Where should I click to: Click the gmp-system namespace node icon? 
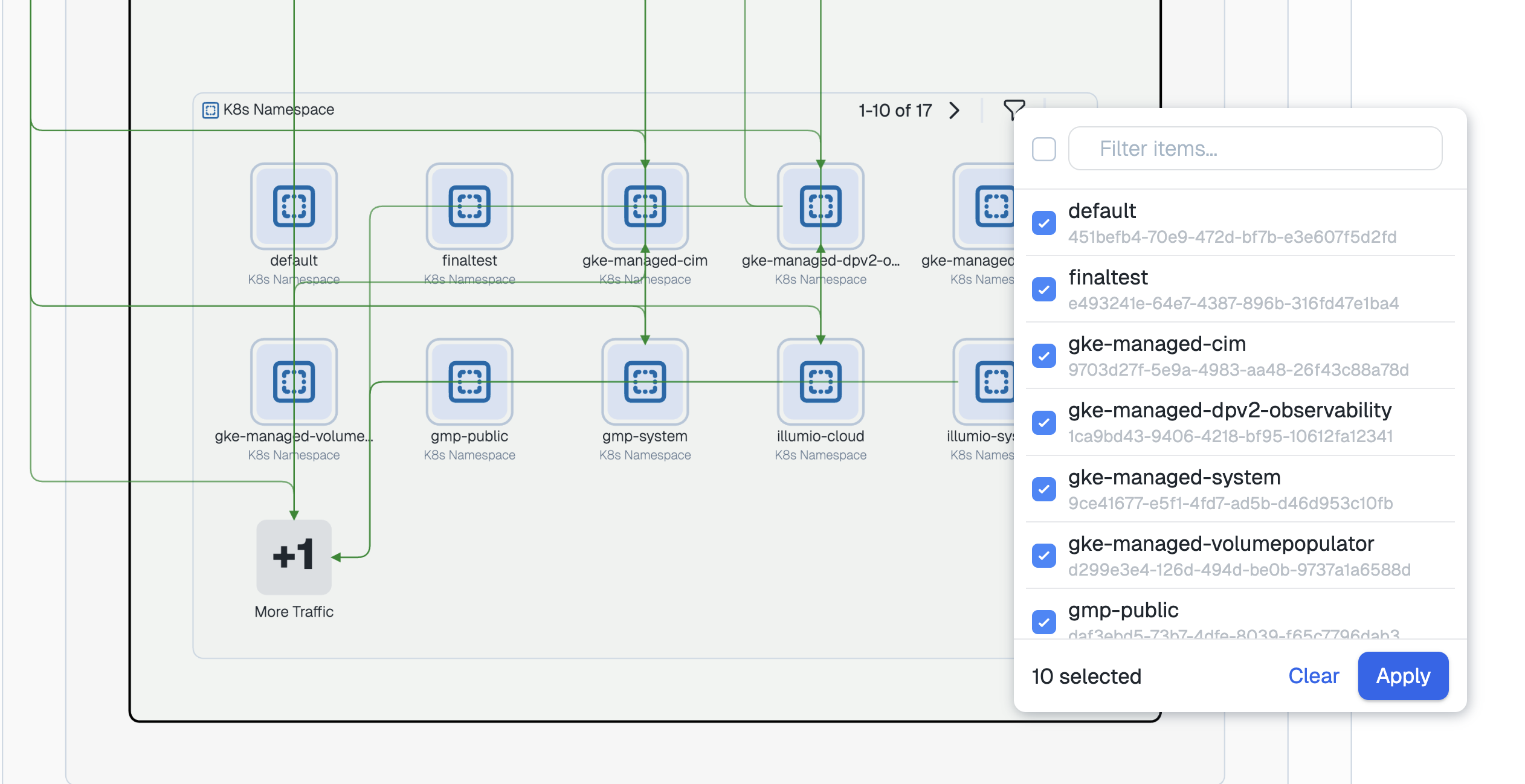pyautogui.click(x=645, y=382)
